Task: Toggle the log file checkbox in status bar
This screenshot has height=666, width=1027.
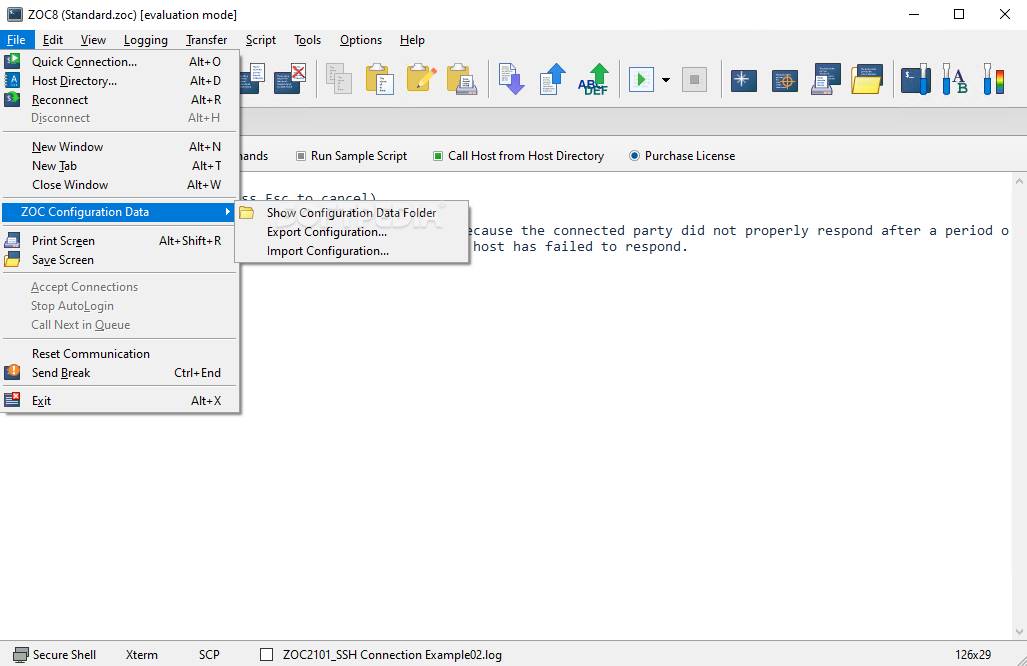Action: [x=267, y=655]
